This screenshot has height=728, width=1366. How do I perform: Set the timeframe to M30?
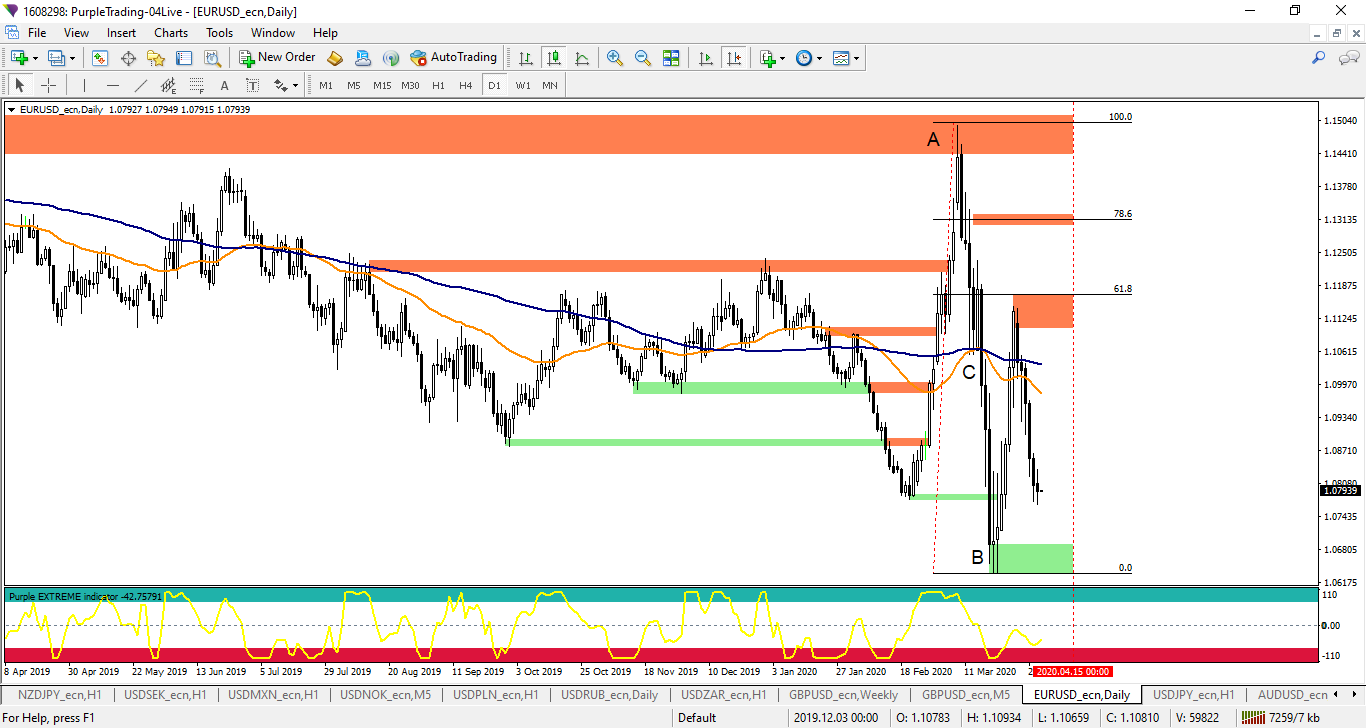point(410,85)
